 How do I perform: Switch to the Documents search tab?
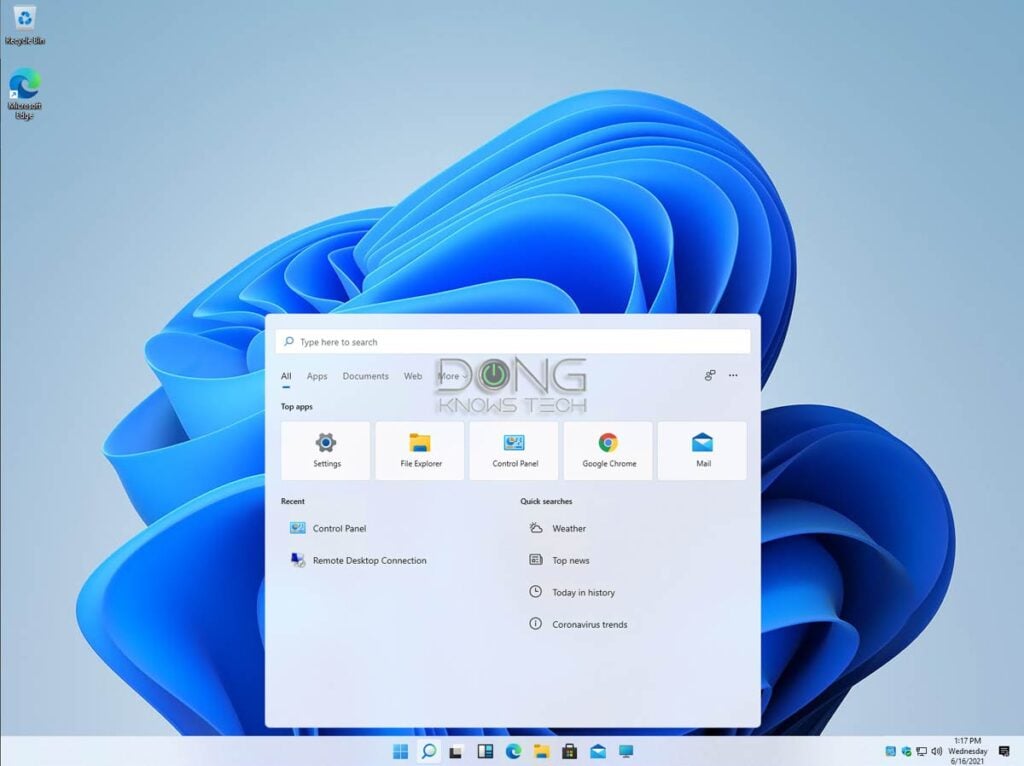pyautogui.click(x=365, y=376)
